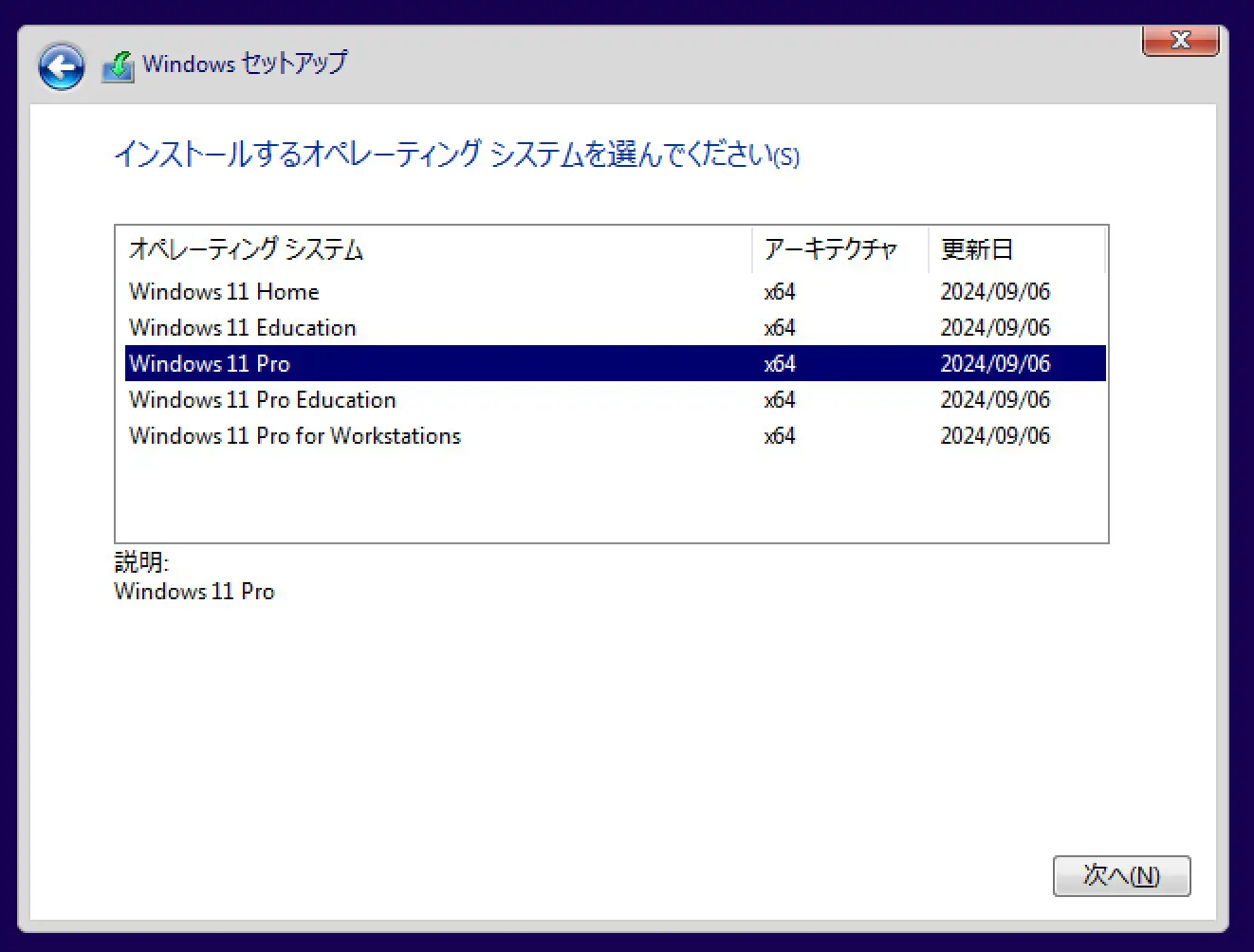
Task: Sort by the 更新日 column header
Action: pos(976,249)
